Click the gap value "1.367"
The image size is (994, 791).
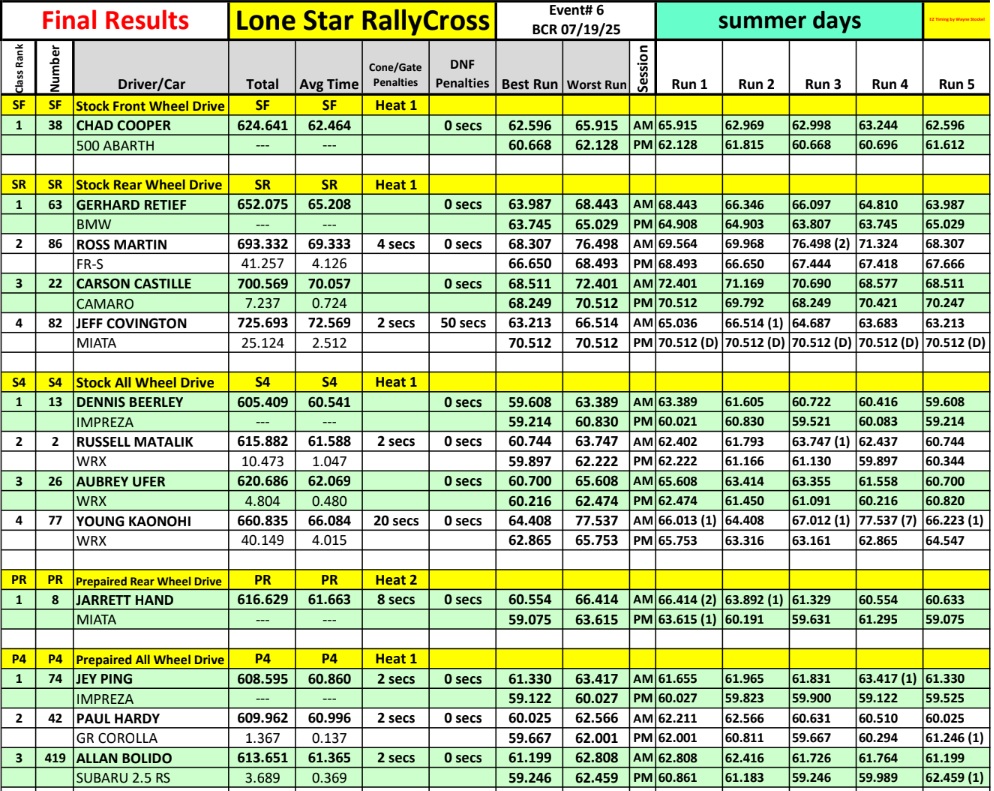[262, 738]
